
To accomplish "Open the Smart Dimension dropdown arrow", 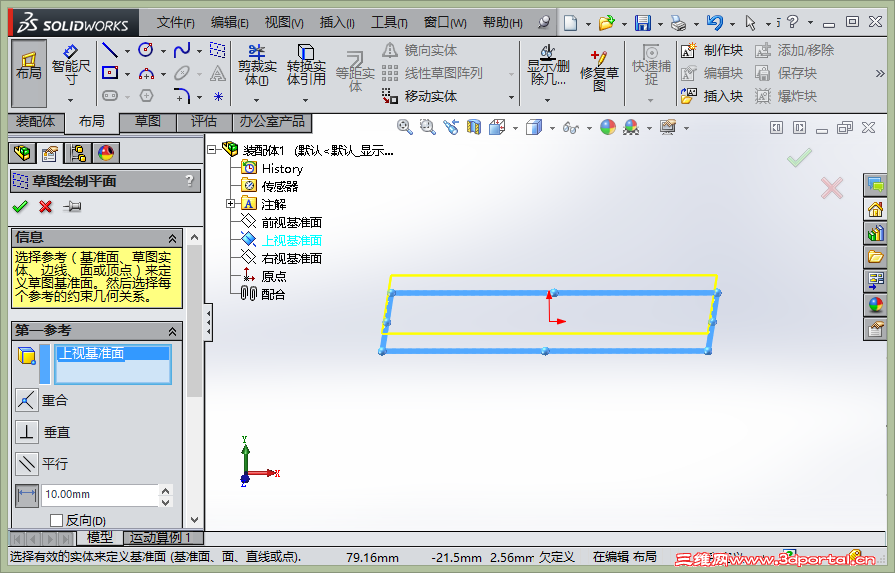I will pos(71,100).
